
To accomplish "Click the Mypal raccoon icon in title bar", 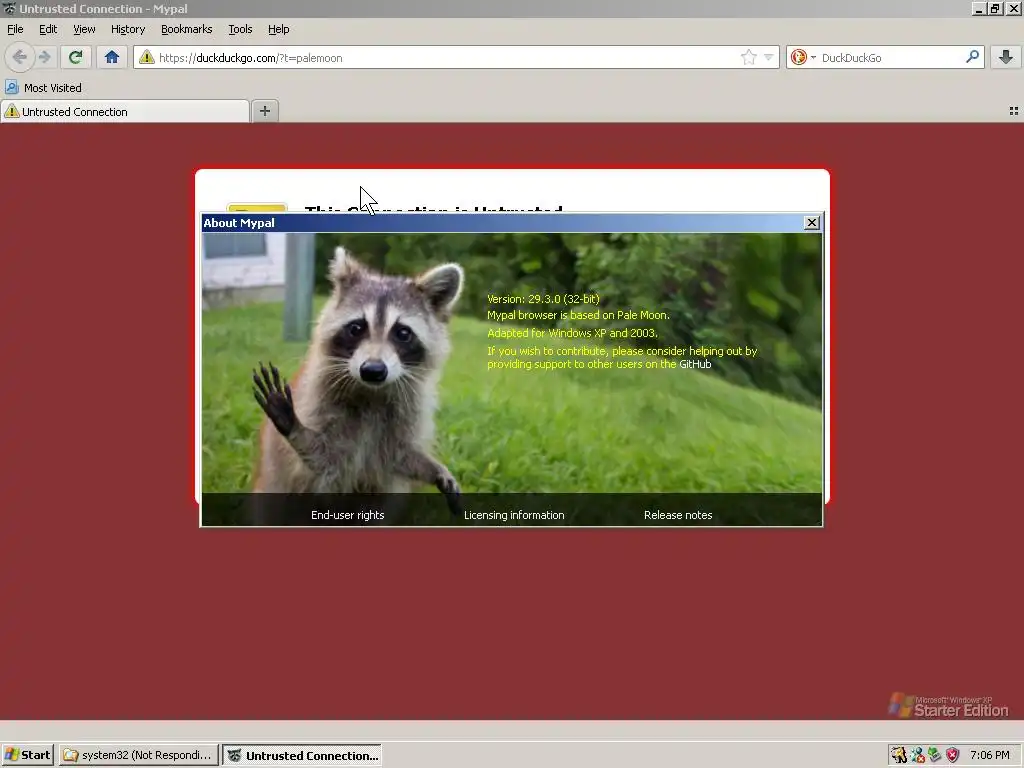I will [9, 8].
